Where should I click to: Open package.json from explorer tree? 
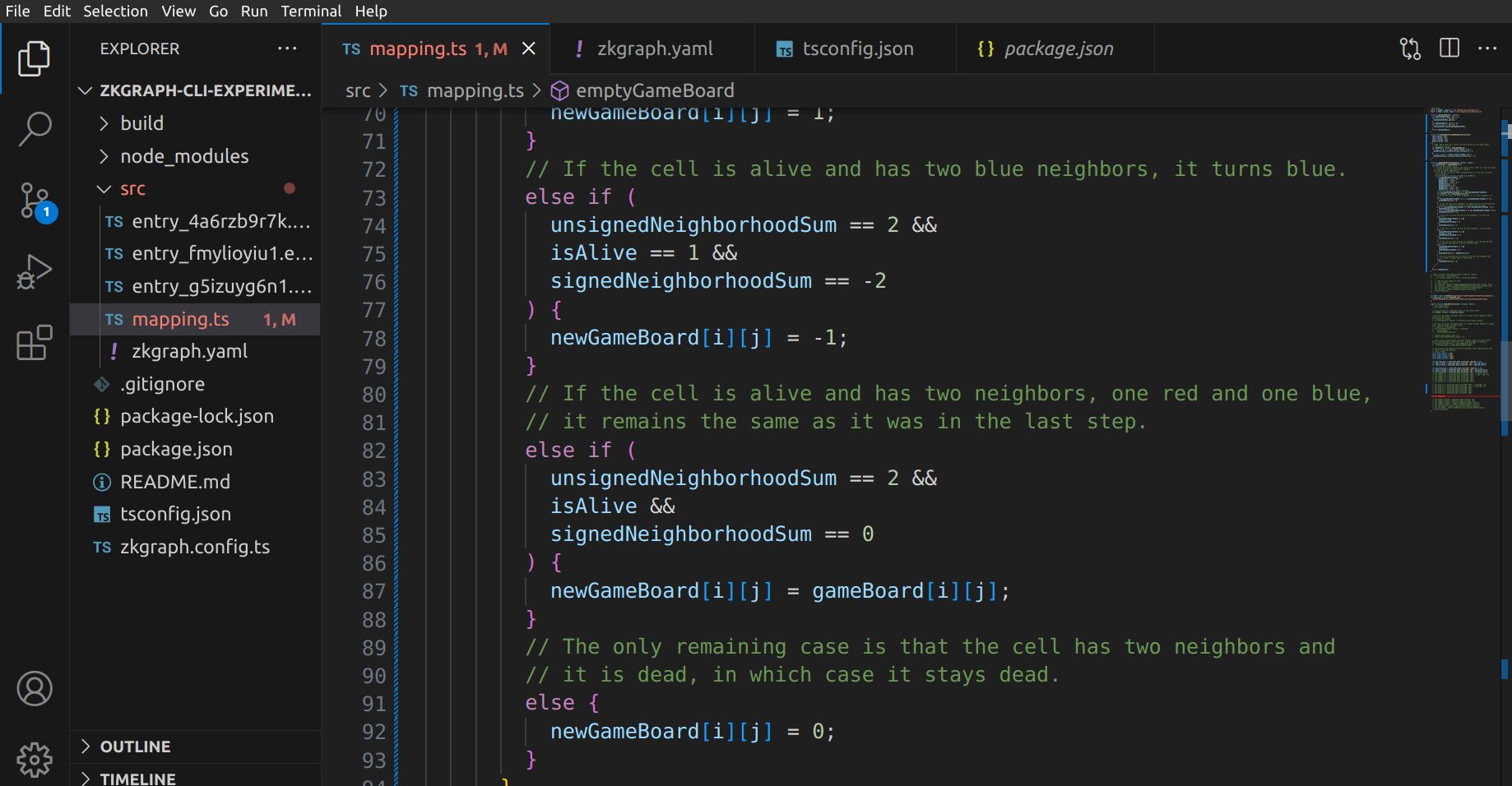(x=195, y=449)
